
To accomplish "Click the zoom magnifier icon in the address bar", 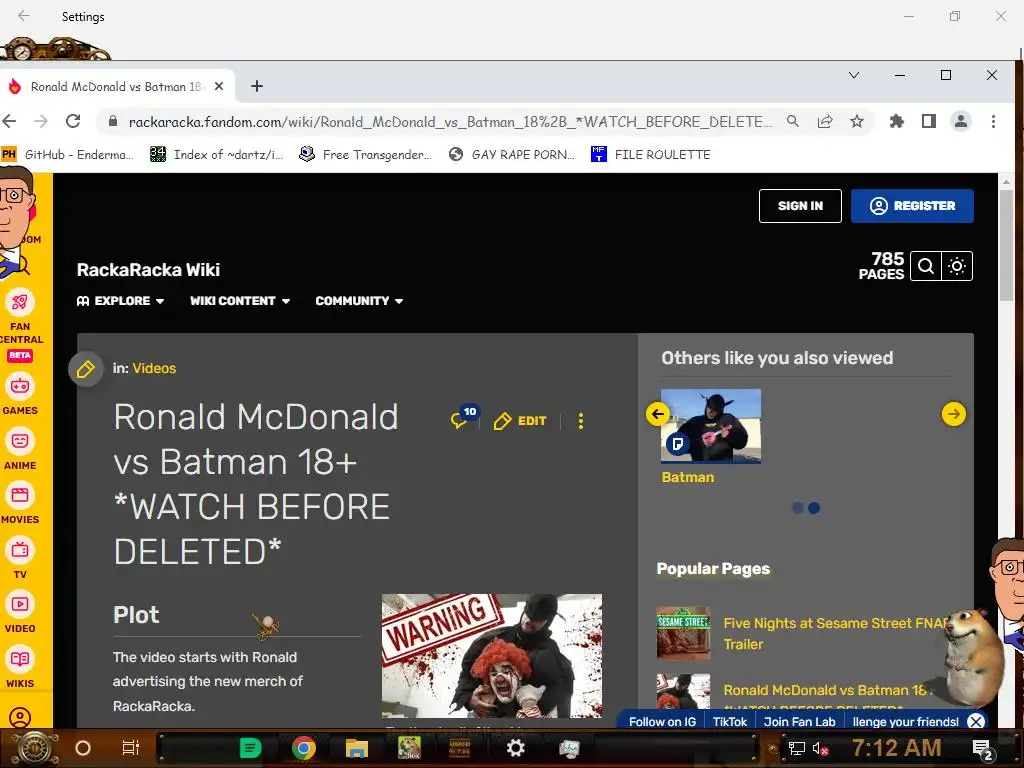I will [x=793, y=121].
